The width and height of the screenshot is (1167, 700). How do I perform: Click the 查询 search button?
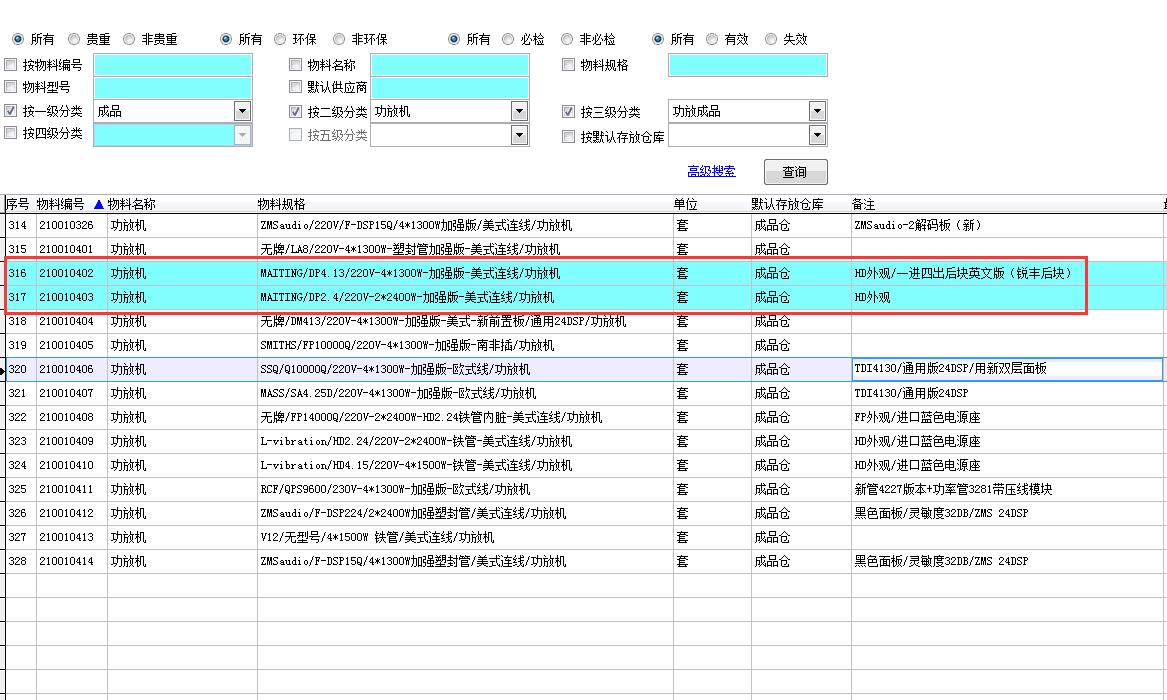tap(795, 172)
